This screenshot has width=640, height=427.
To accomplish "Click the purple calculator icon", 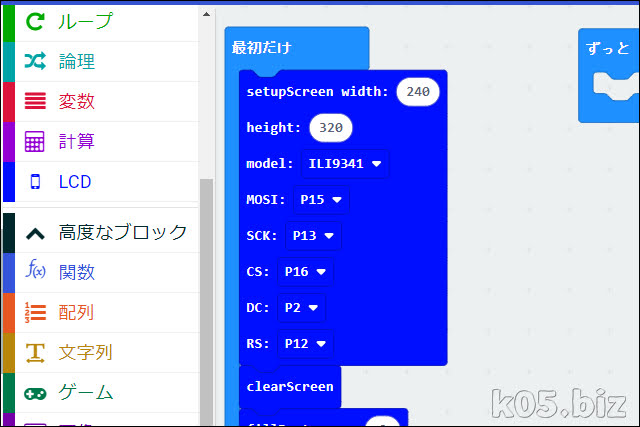I will [35, 141].
